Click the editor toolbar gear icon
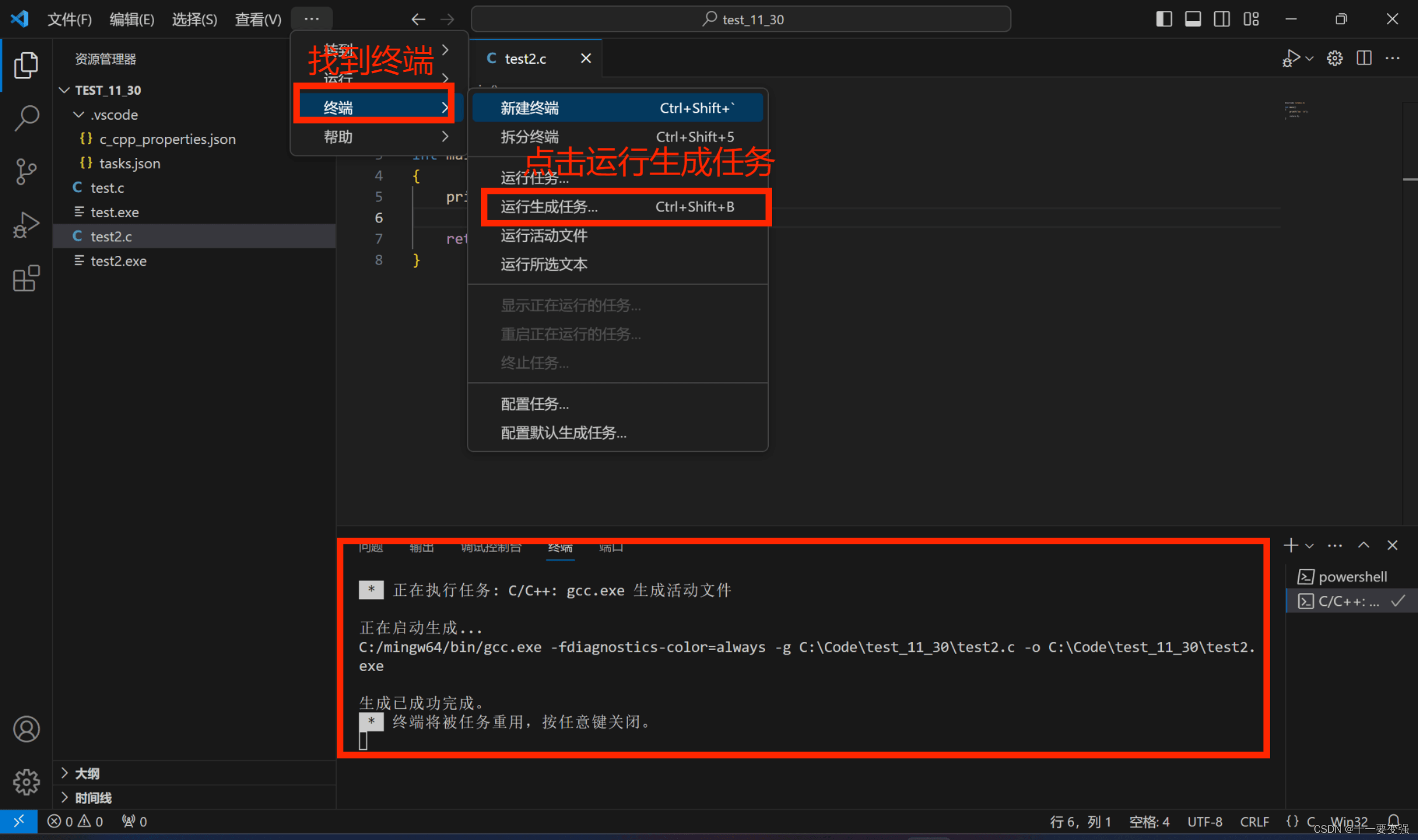This screenshot has height=840, width=1418. pos(1335,58)
